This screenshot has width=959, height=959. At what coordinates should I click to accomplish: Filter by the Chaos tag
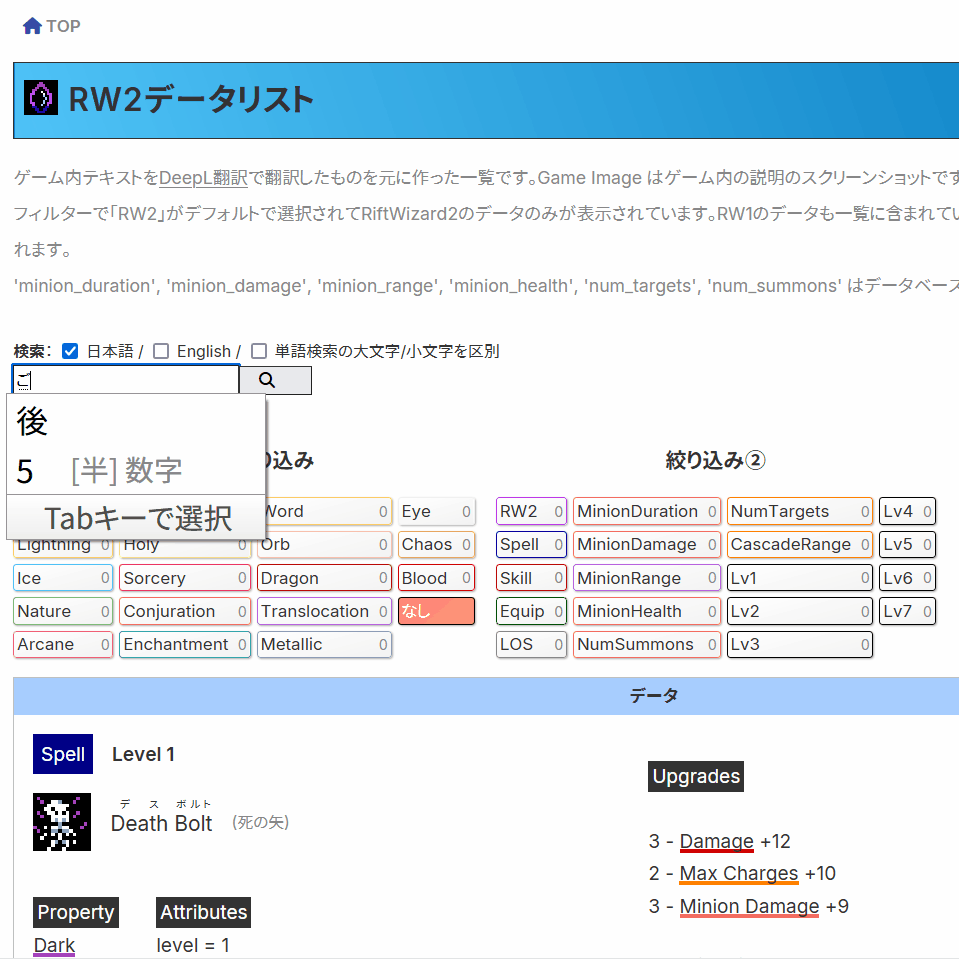point(436,545)
